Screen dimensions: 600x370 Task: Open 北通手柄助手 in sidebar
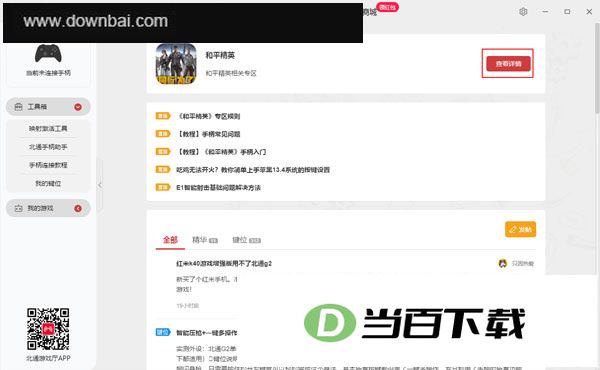click(x=48, y=147)
